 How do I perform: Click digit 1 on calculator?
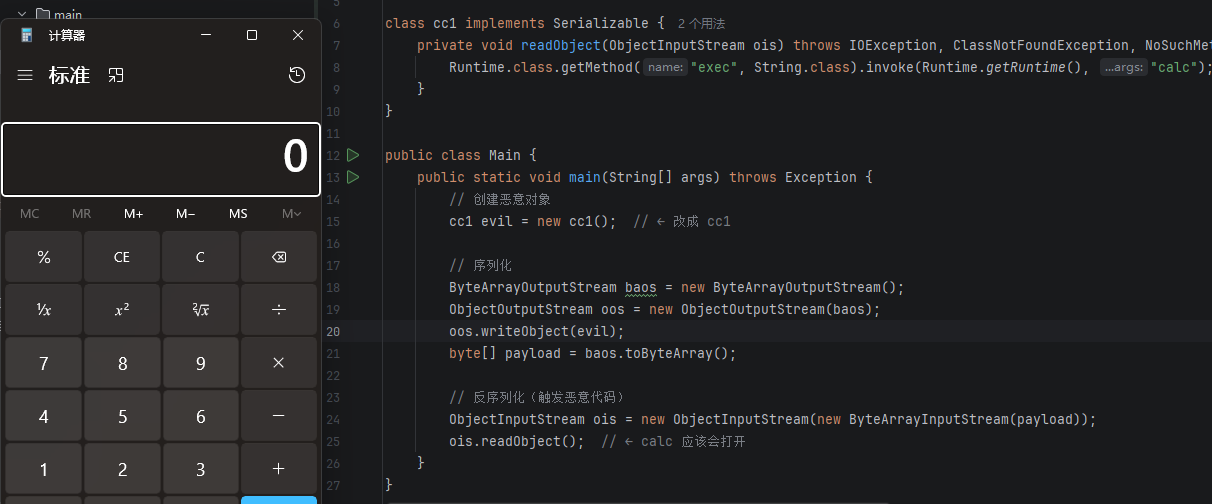tap(43, 469)
